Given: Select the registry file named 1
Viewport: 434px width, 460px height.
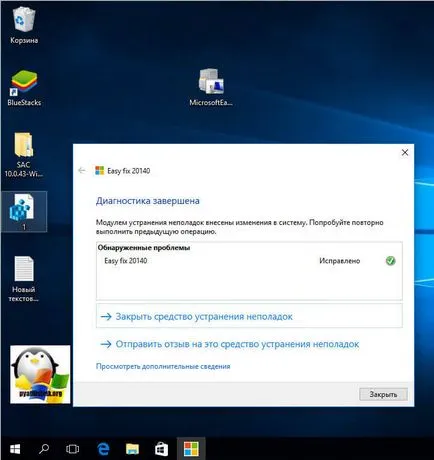Looking at the screenshot, I should click(x=24, y=212).
